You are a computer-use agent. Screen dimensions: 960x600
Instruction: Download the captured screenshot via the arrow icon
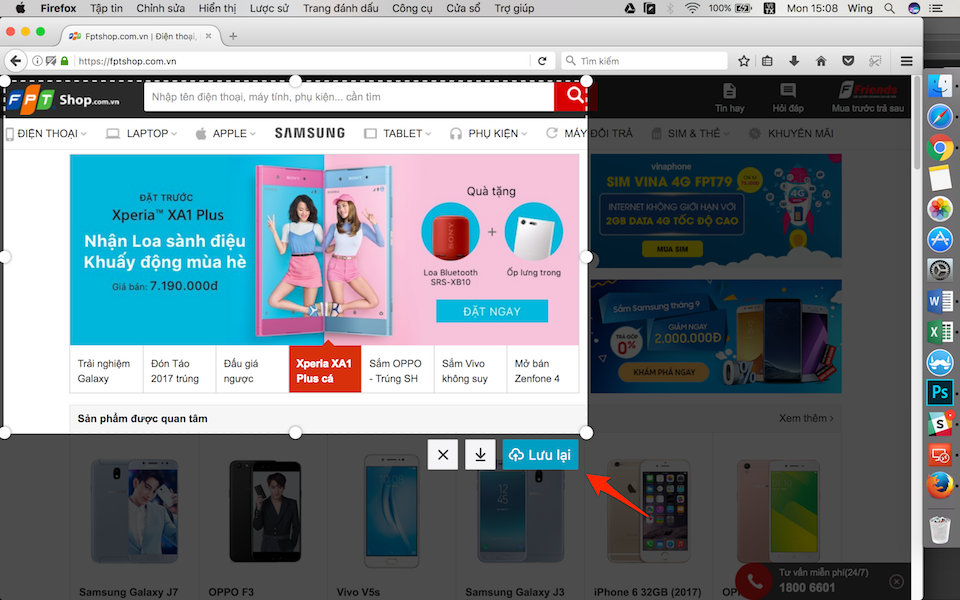tap(480, 455)
